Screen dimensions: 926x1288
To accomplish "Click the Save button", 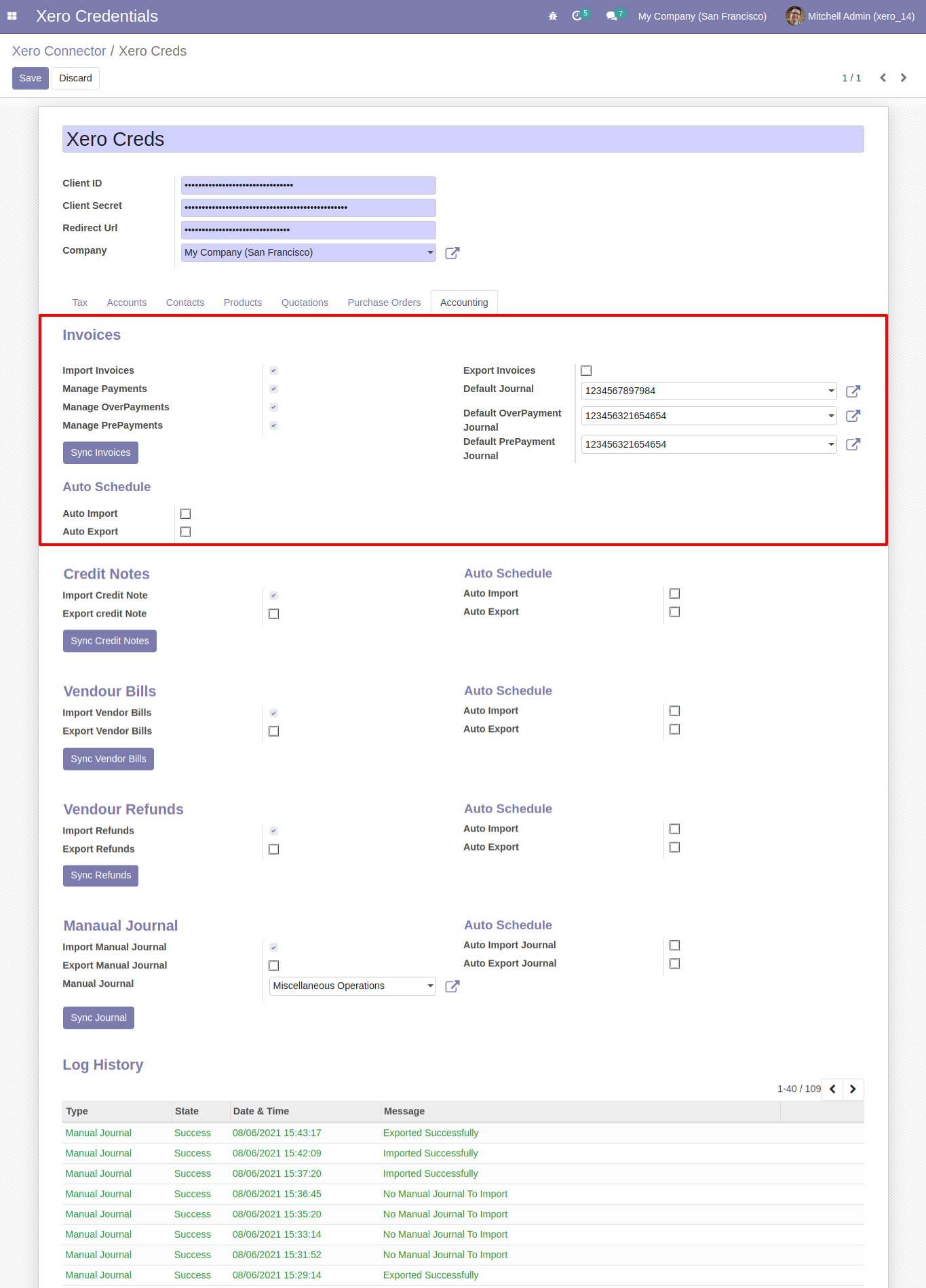I will click(x=31, y=78).
